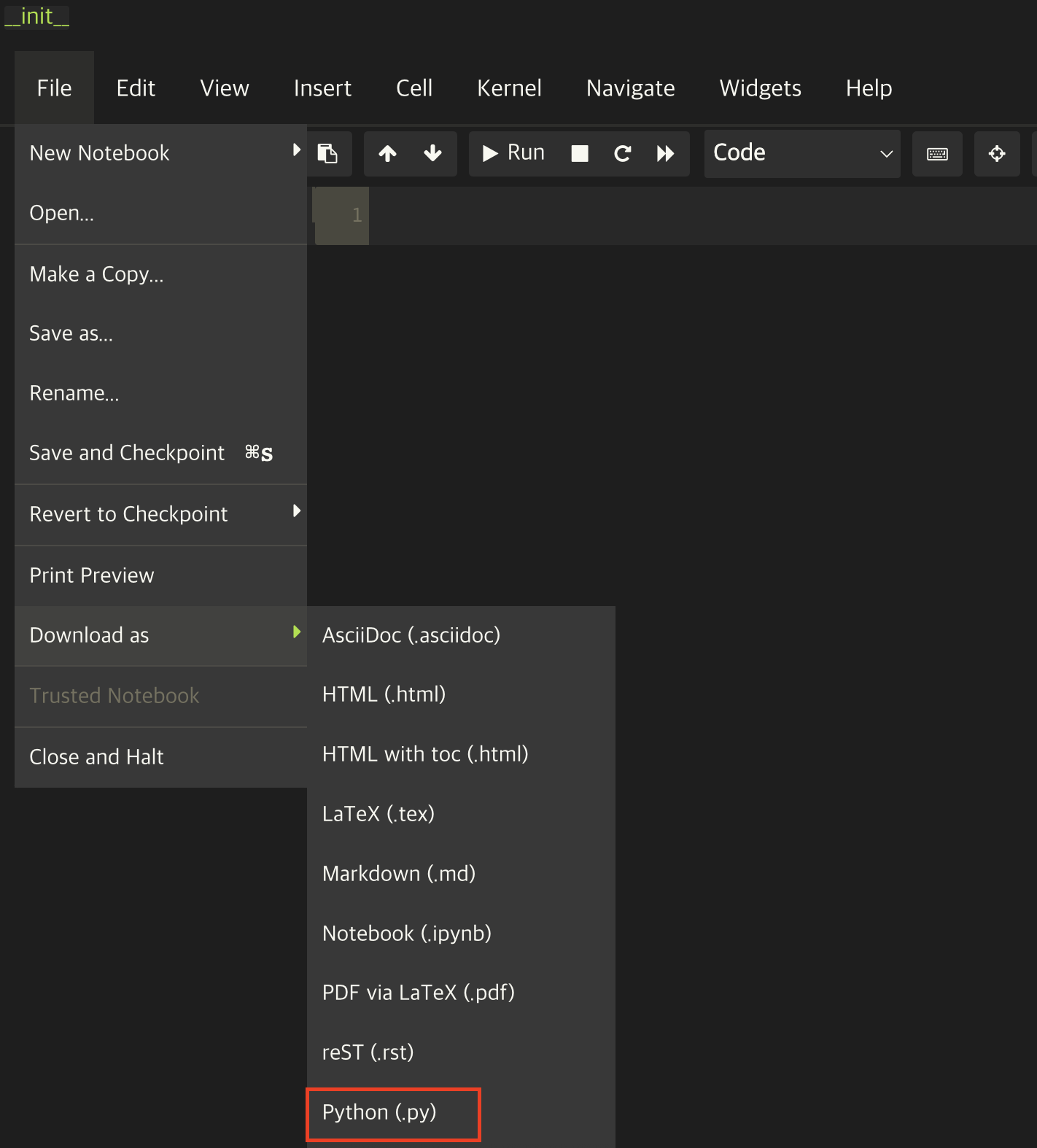Click the Download as entry text
The image size is (1037, 1148).
click(x=89, y=635)
